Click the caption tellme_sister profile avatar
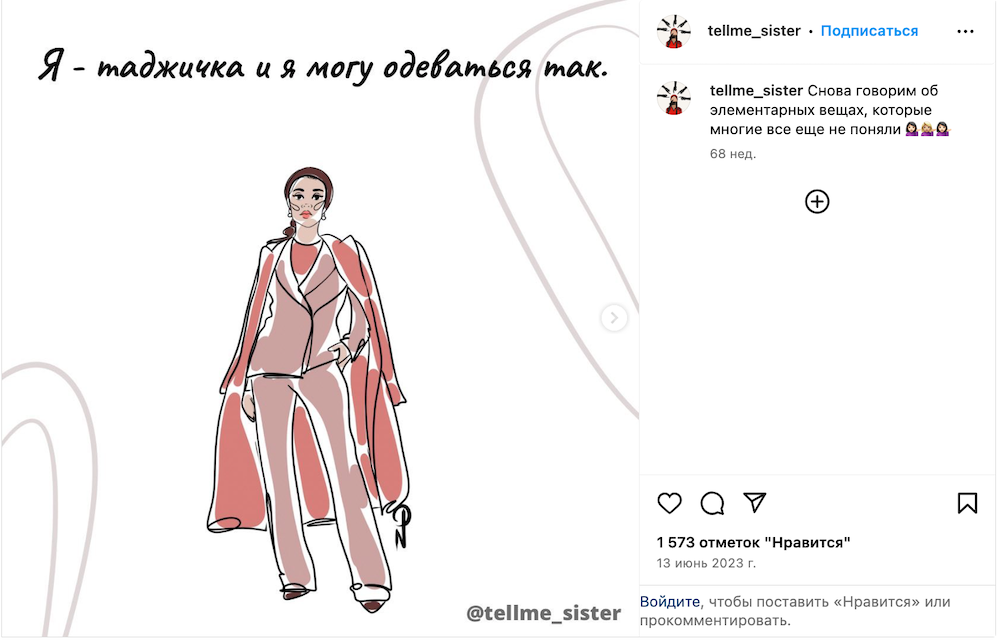 [674, 98]
